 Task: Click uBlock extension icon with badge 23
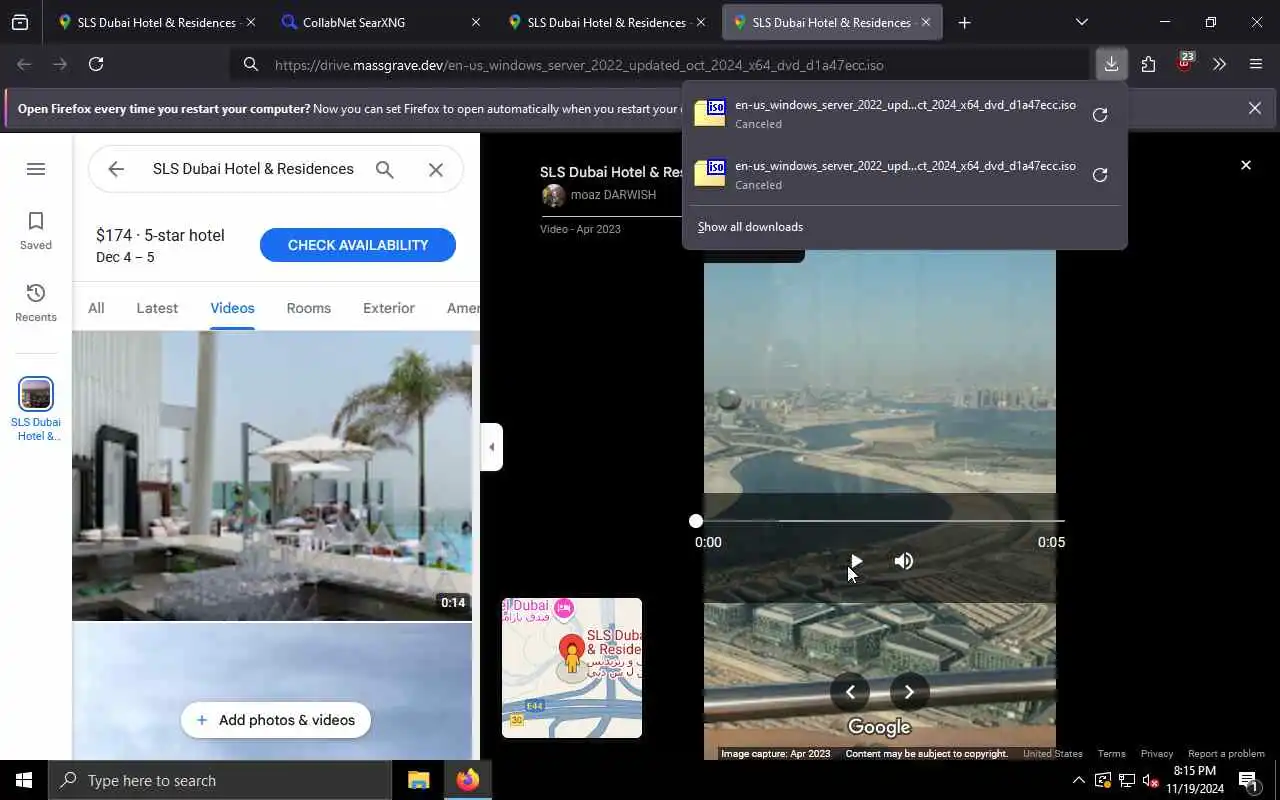click(x=1185, y=64)
